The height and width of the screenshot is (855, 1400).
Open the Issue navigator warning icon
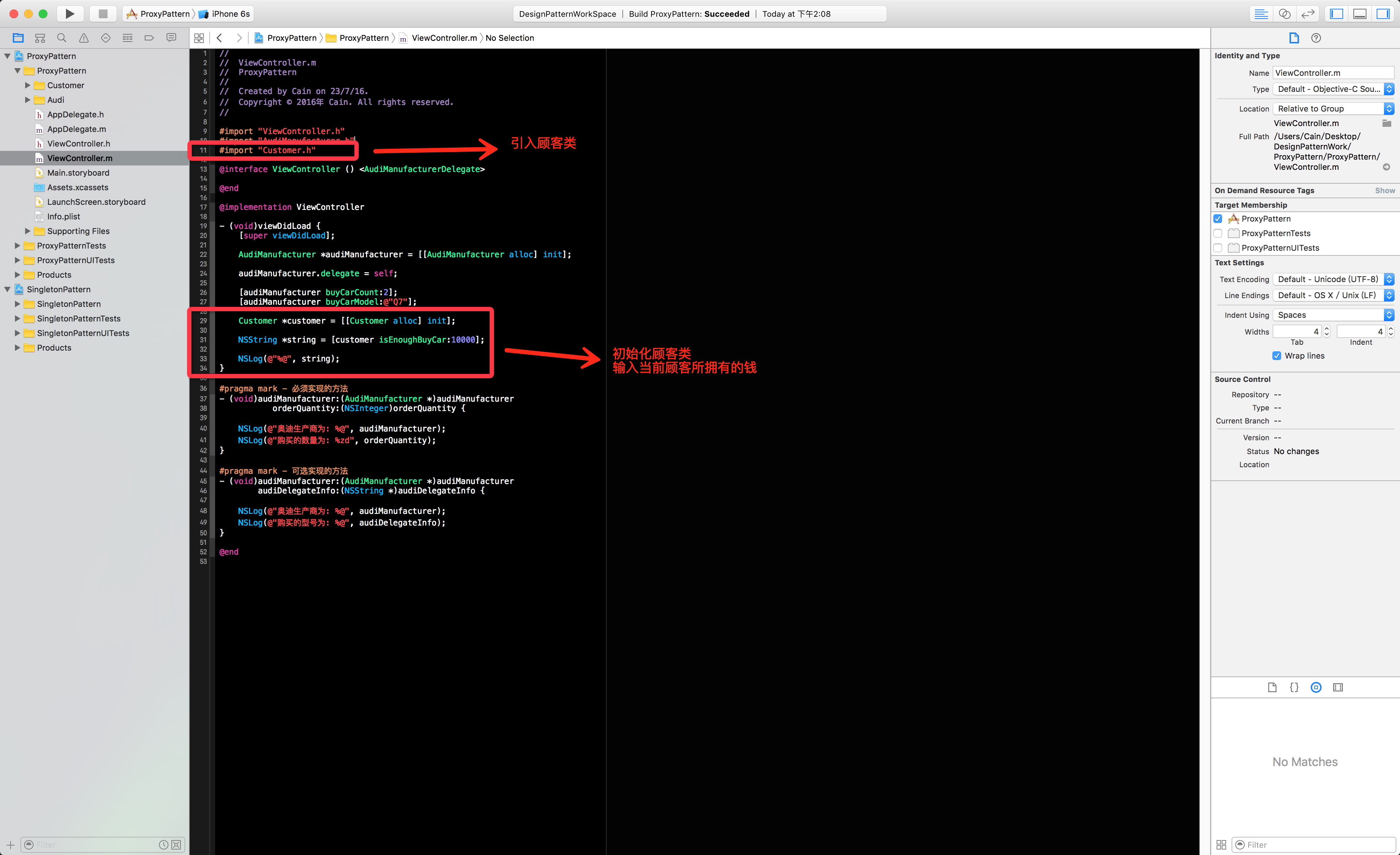[83, 38]
